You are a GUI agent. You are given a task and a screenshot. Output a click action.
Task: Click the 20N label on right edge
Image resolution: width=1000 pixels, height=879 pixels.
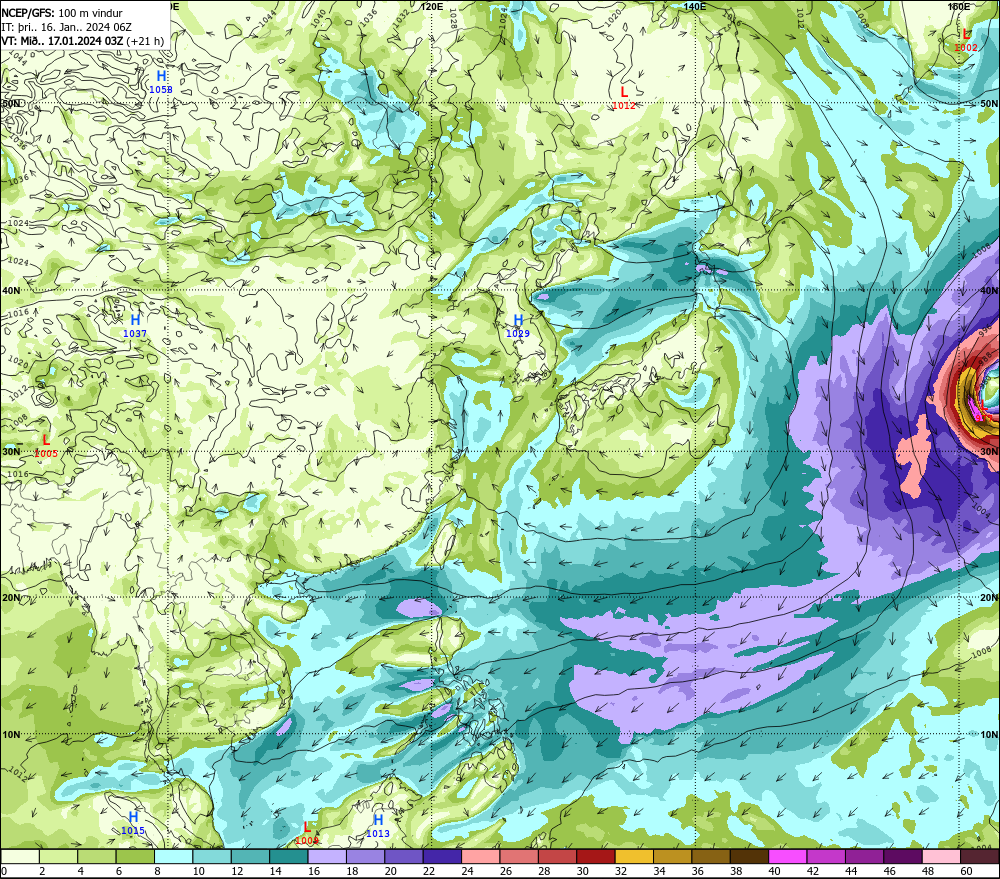[989, 598]
